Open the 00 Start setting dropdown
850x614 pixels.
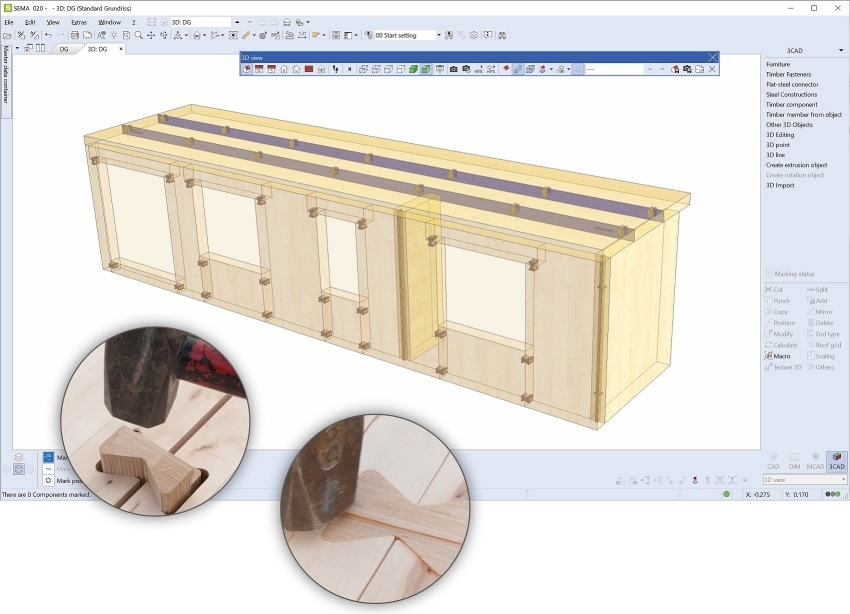click(439, 35)
